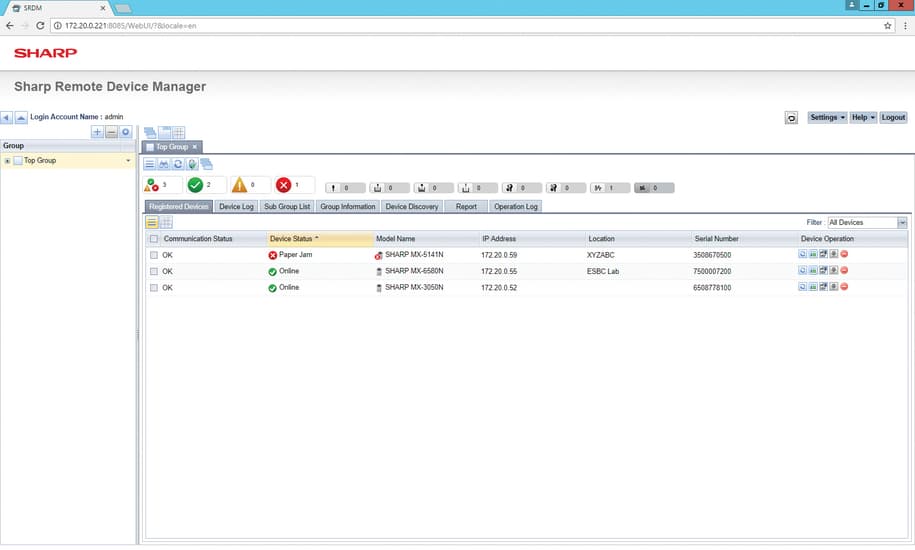Expand the Top Group tree node
This screenshot has height=550, width=915.
pos(8,160)
